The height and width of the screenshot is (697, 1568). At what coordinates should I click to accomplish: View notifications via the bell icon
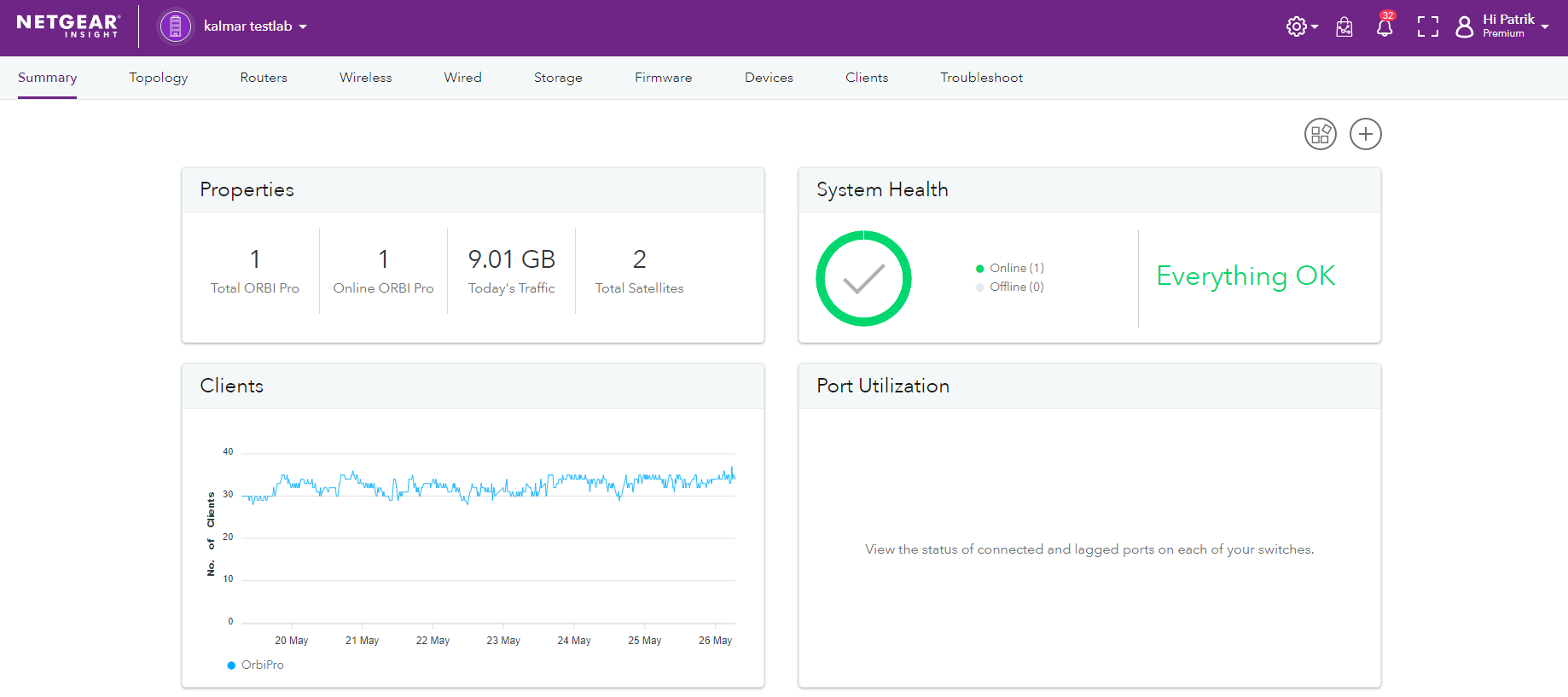coord(1385,27)
